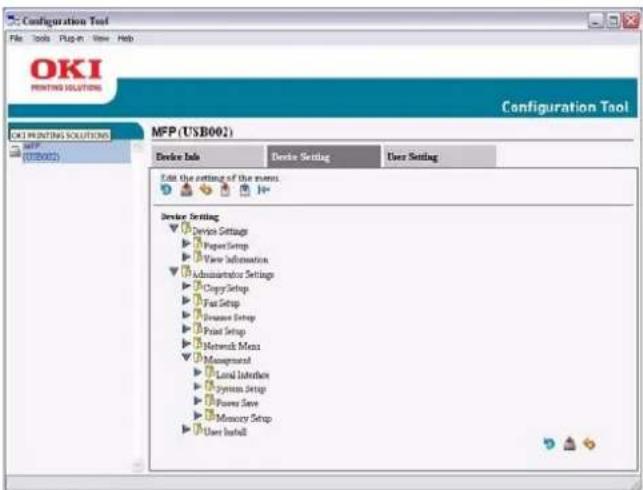Collapse the Administrator Settings node arrow
The width and height of the screenshot is (643, 490).
pyautogui.click(x=174, y=271)
